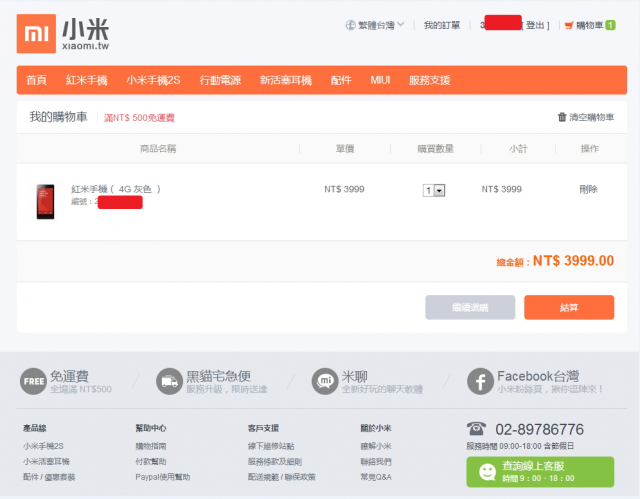Viewport: 640px width, 499px height.
Task: Open 紅米手機 navigation item
Action: tap(87, 80)
